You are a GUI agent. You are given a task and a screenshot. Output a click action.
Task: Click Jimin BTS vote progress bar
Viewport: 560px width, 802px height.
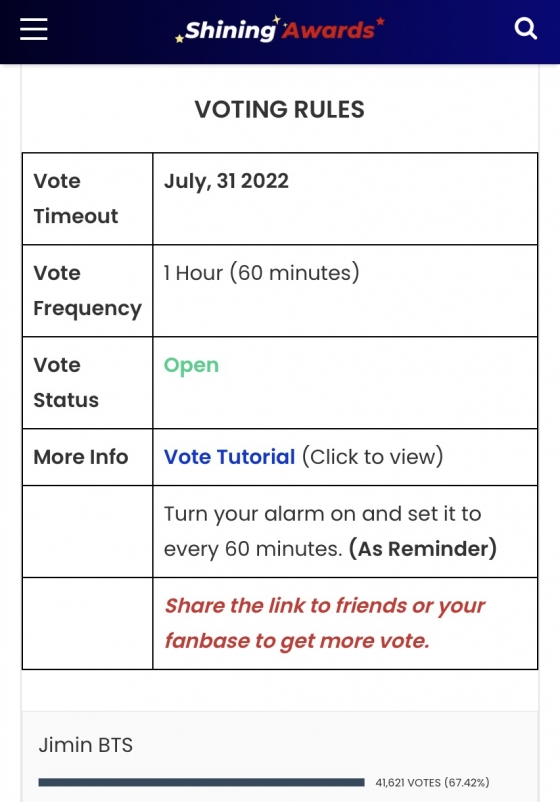coord(201,782)
